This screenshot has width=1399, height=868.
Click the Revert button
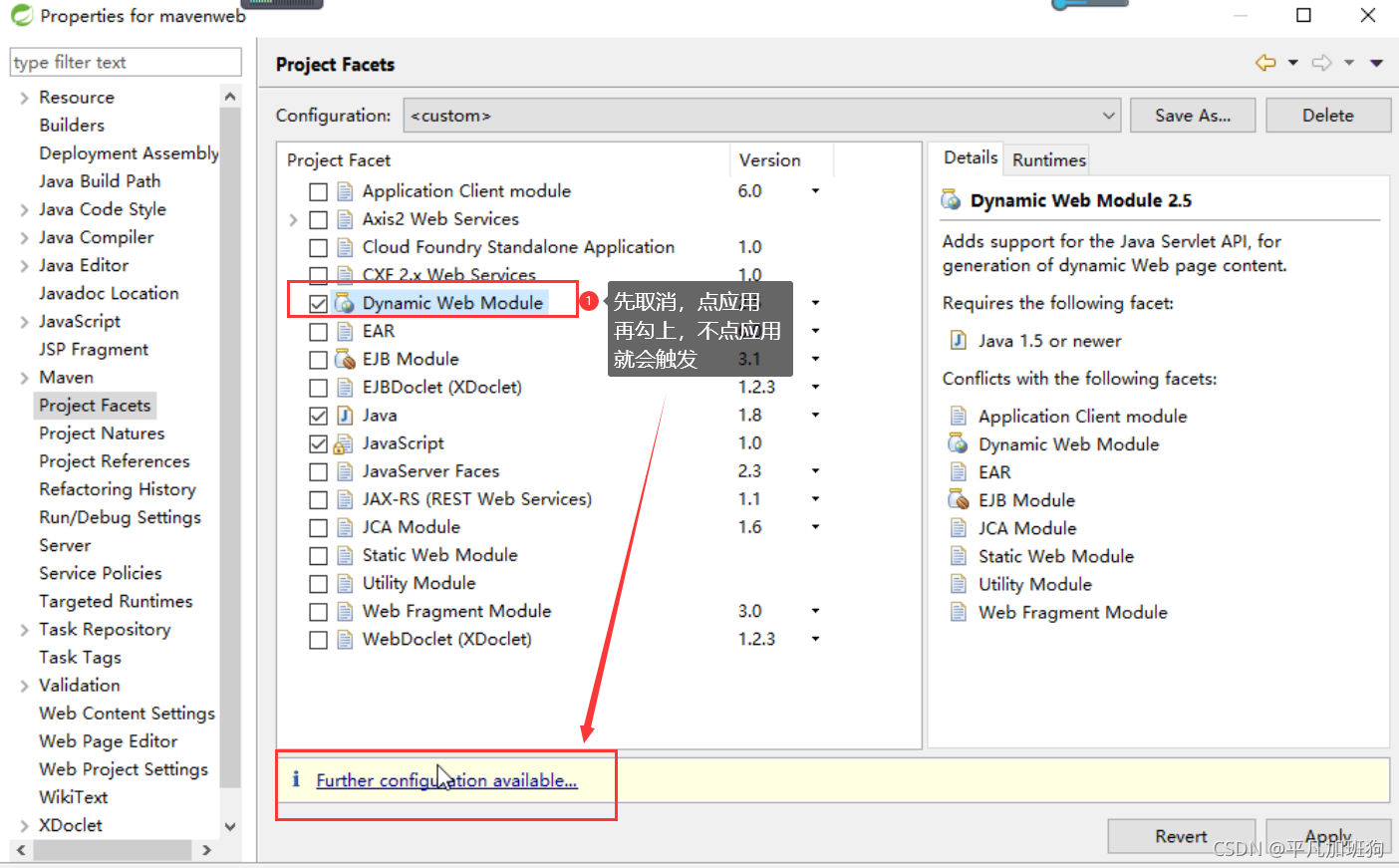[1181, 836]
